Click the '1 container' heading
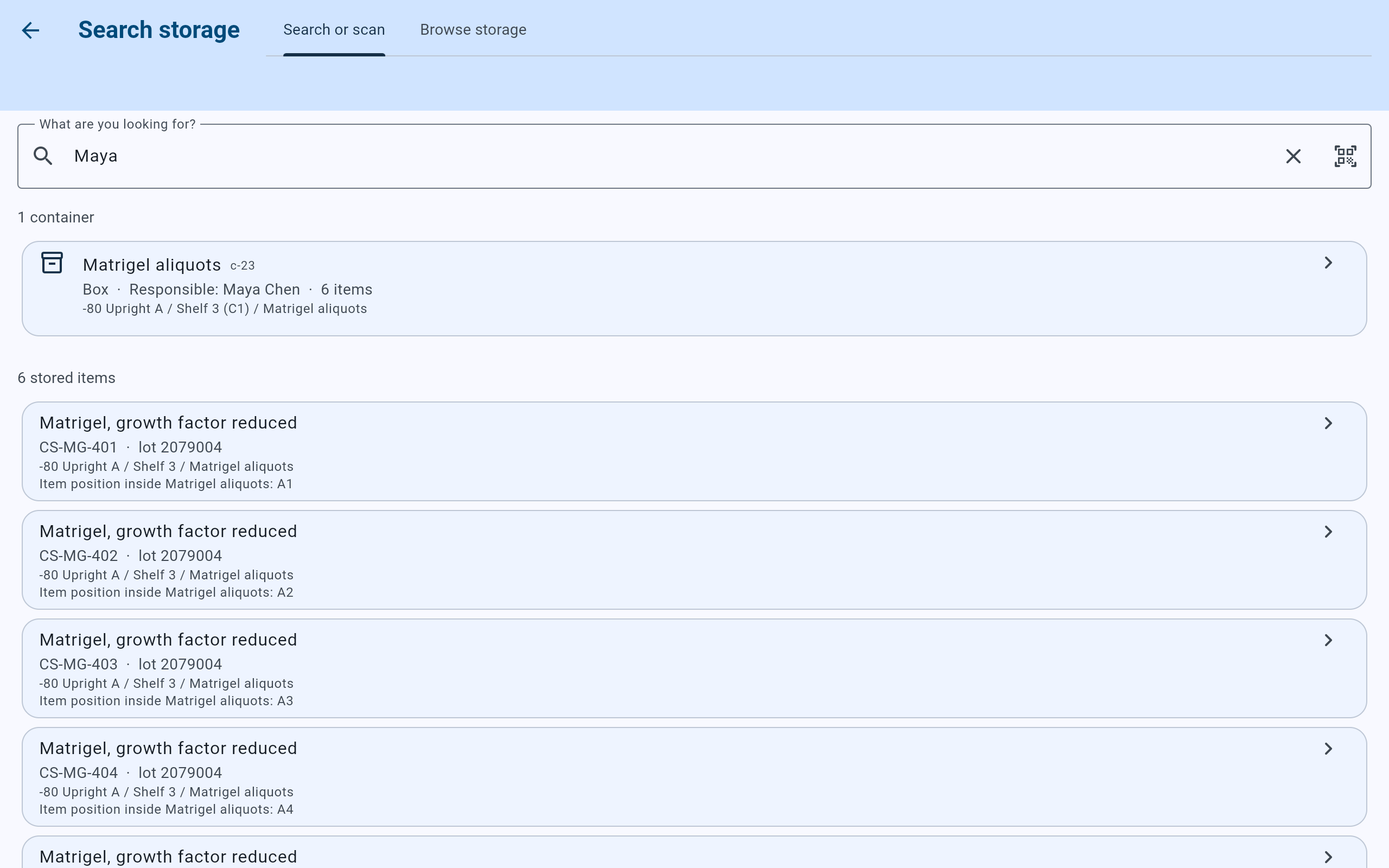 pos(56,218)
